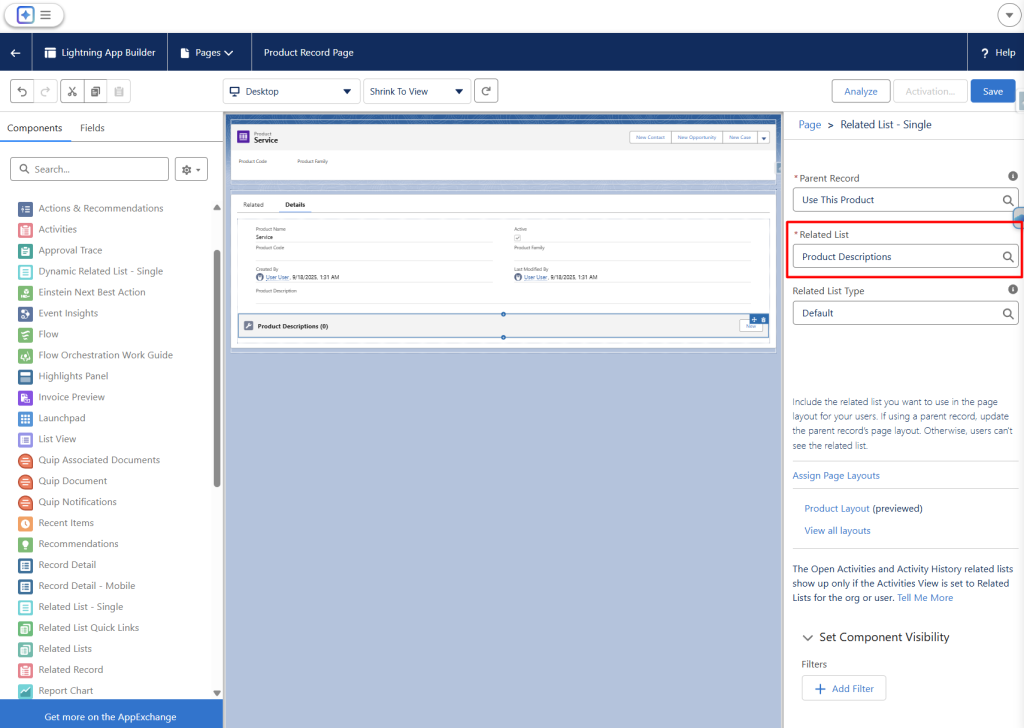Click the Report Chart component icon

click(25, 691)
